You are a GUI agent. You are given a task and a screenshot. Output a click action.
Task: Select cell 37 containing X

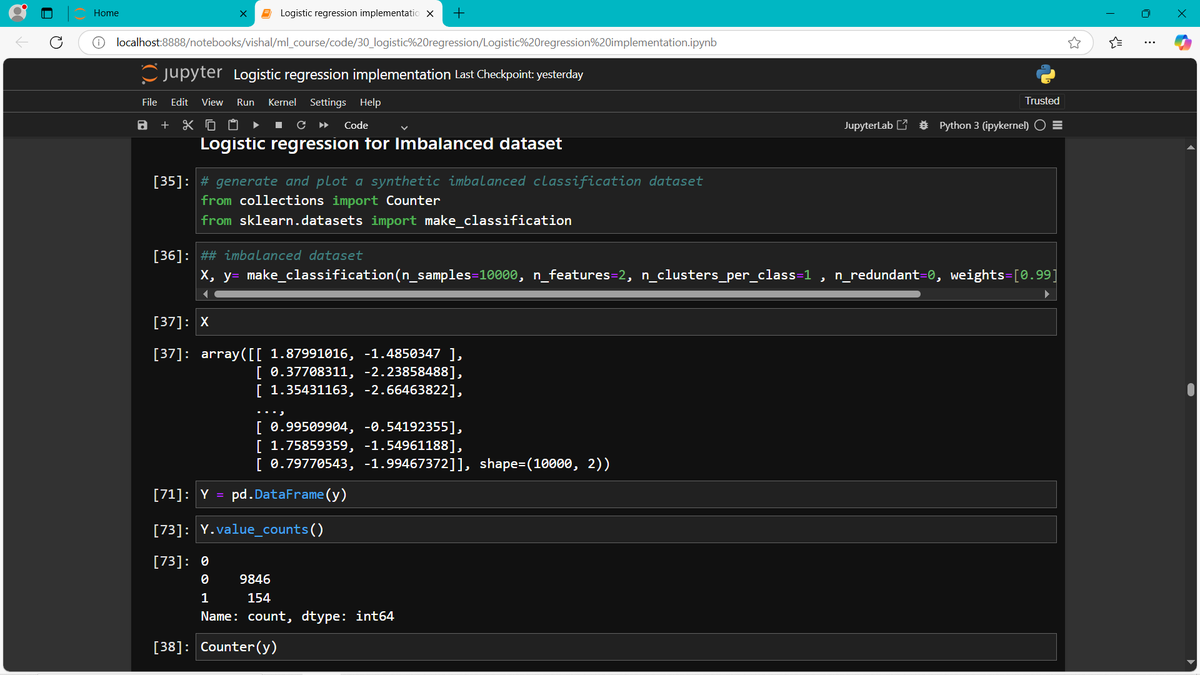click(626, 322)
